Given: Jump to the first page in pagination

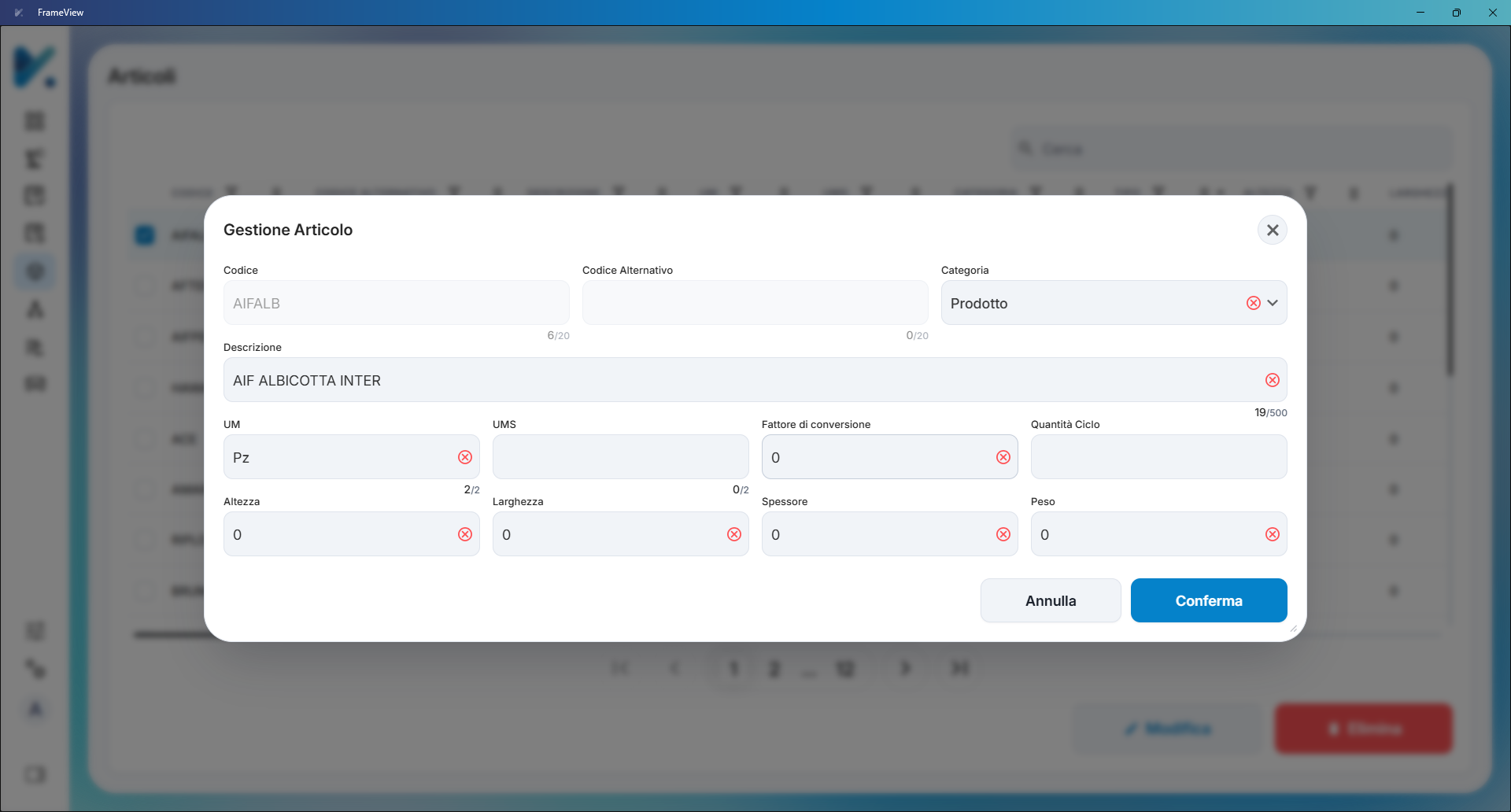Looking at the screenshot, I should coord(620,668).
